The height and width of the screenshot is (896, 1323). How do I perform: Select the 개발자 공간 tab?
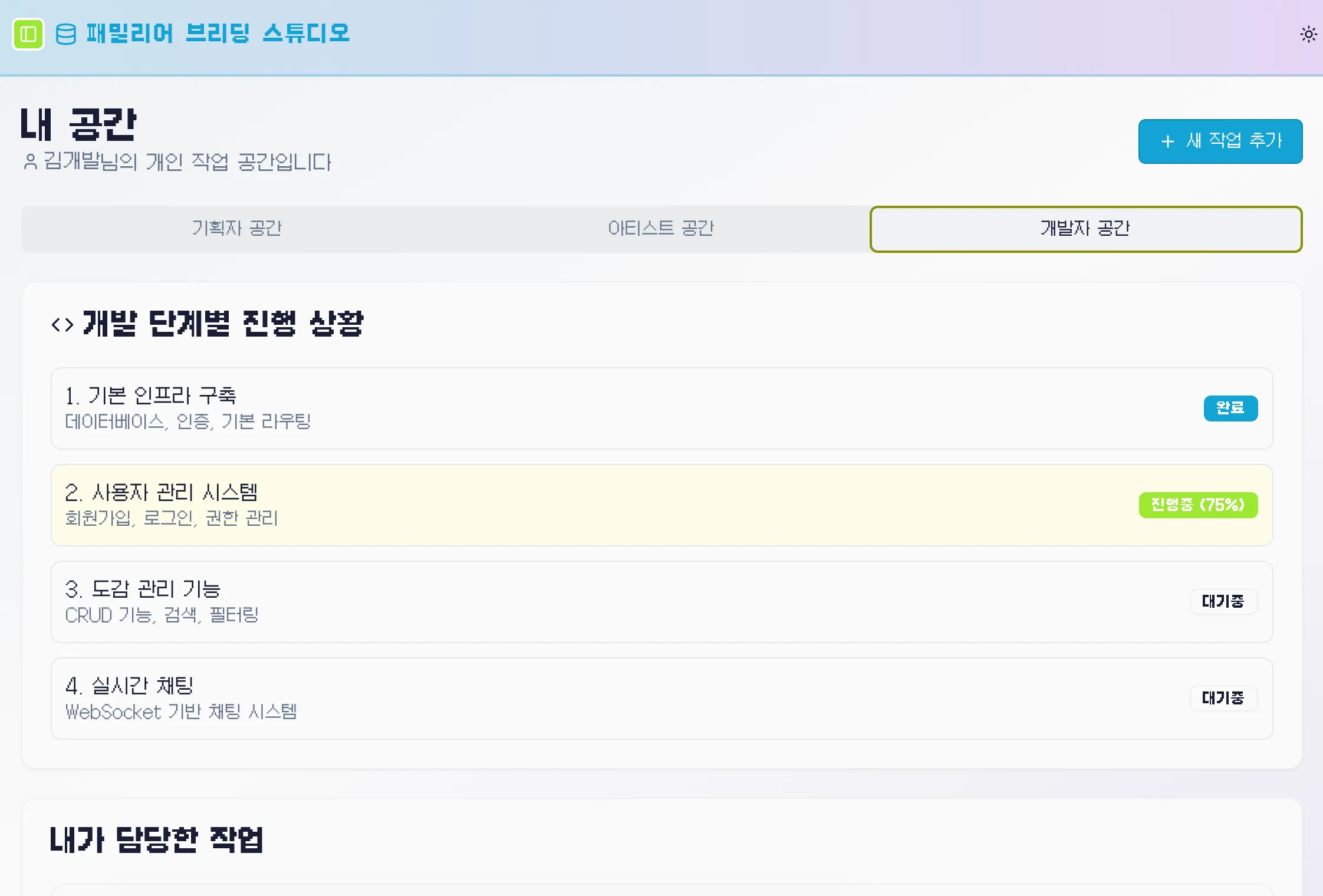click(x=1085, y=229)
